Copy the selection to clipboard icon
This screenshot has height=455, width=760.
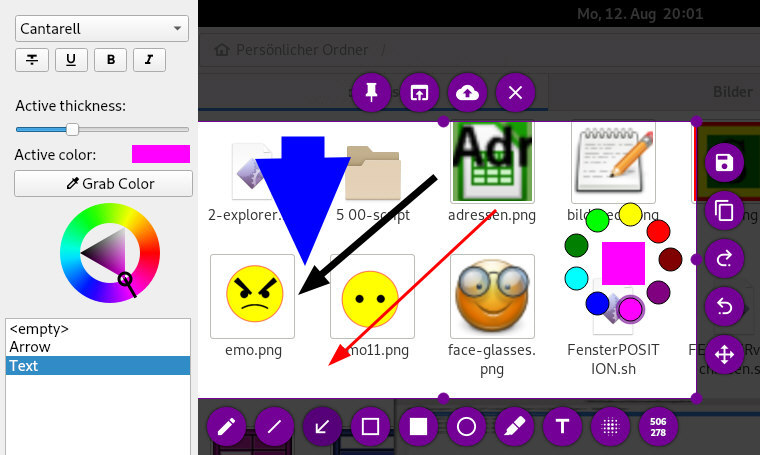coord(726,211)
